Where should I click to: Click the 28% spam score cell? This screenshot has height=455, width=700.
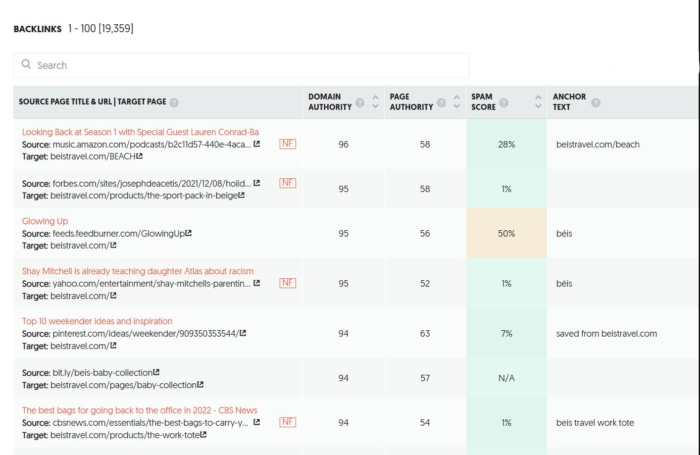(x=506, y=144)
